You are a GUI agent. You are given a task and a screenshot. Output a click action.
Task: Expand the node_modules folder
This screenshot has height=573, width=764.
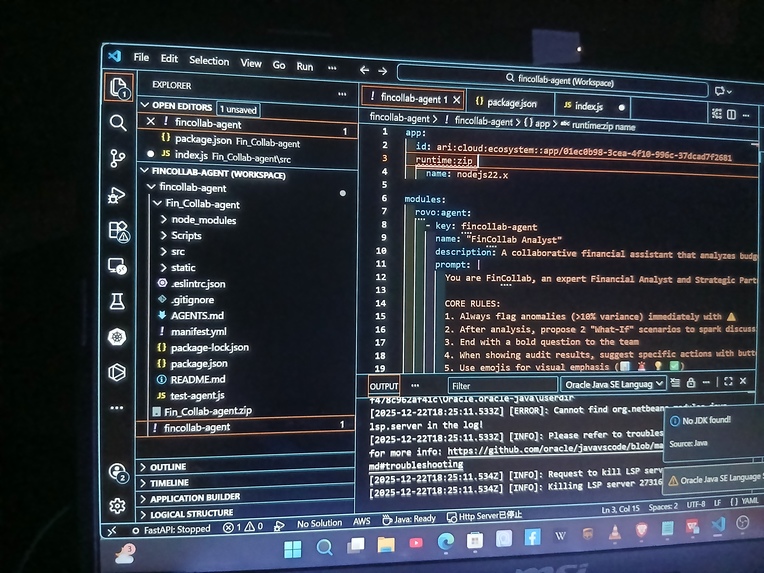point(164,220)
